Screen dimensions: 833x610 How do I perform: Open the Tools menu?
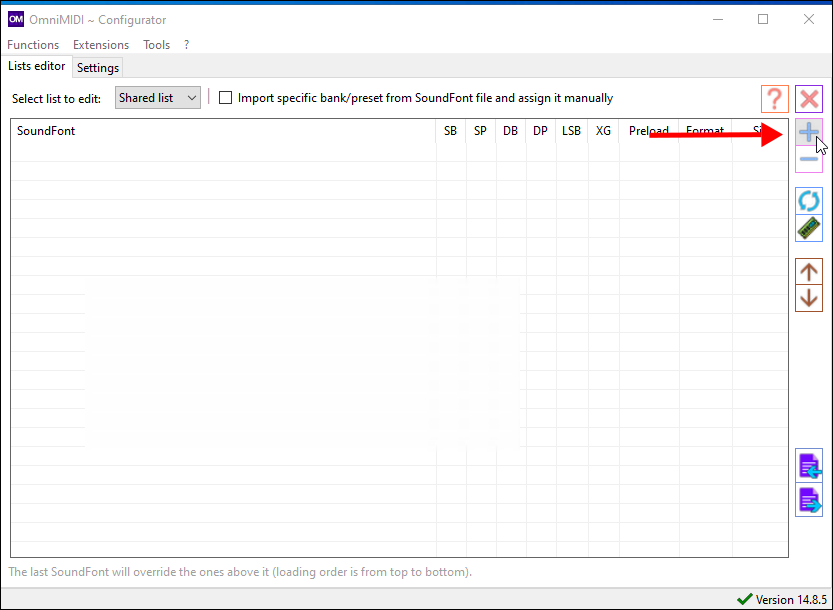click(x=156, y=45)
